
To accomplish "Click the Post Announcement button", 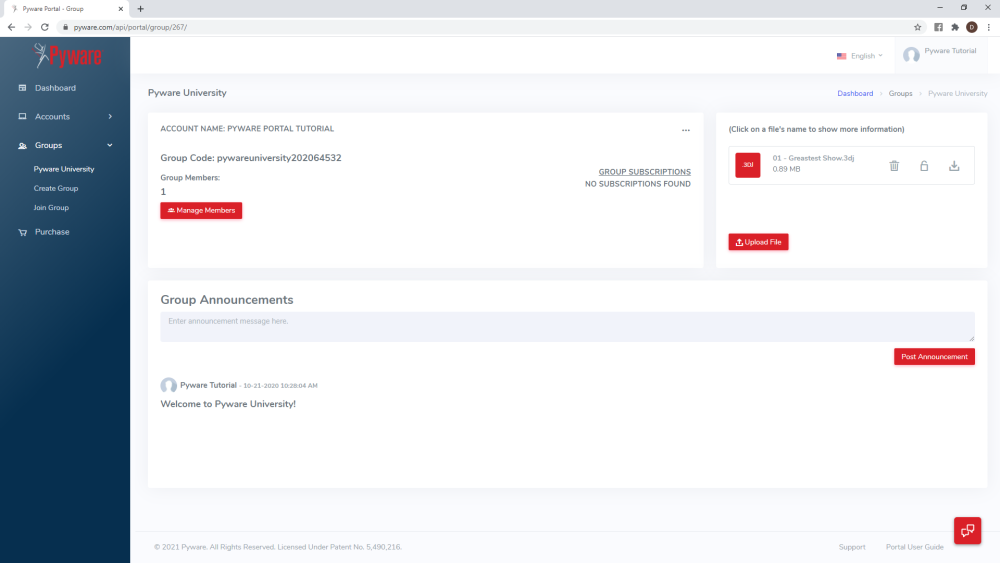I will pyautogui.click(x=934, y=356).
